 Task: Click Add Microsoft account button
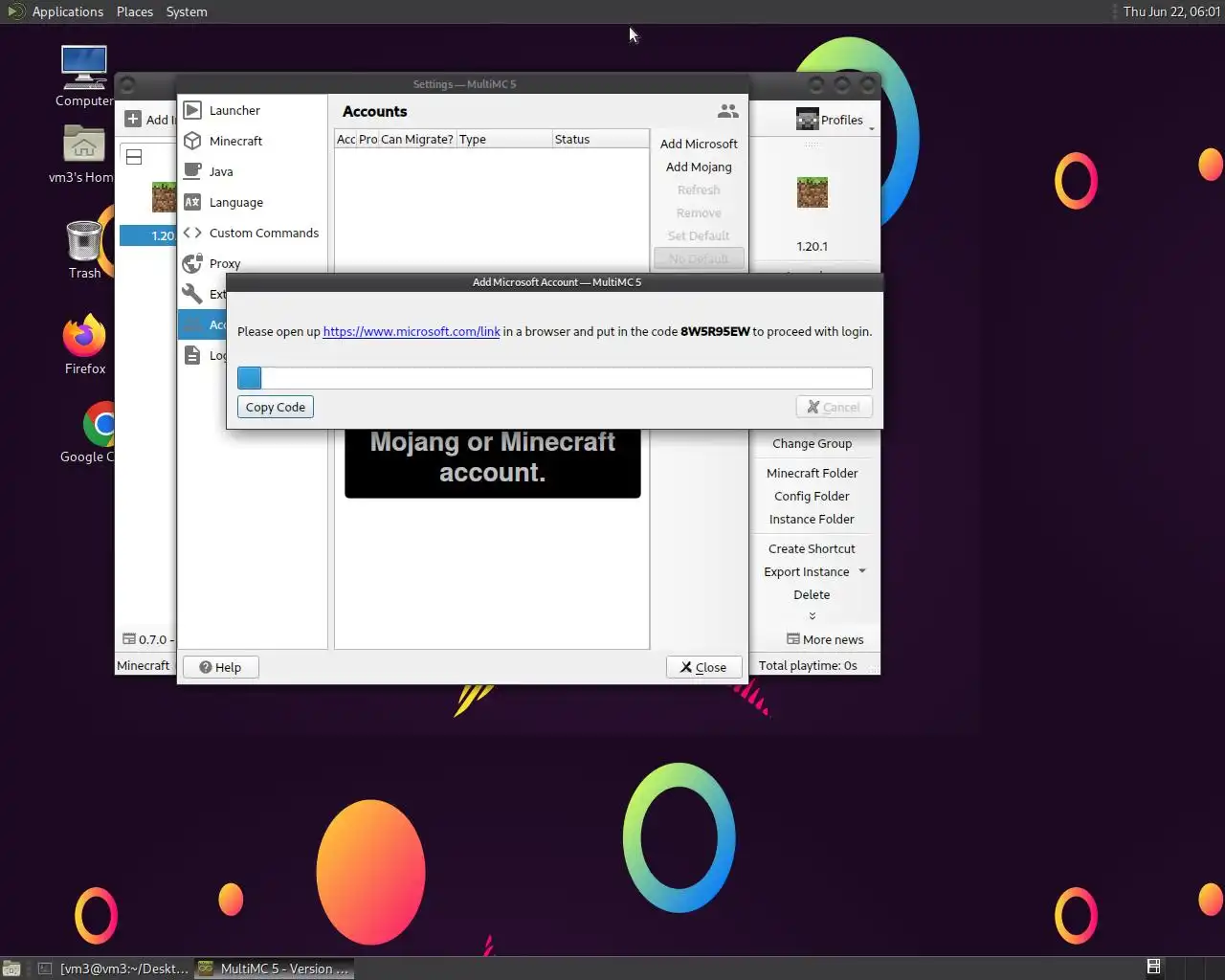[699, 144]
